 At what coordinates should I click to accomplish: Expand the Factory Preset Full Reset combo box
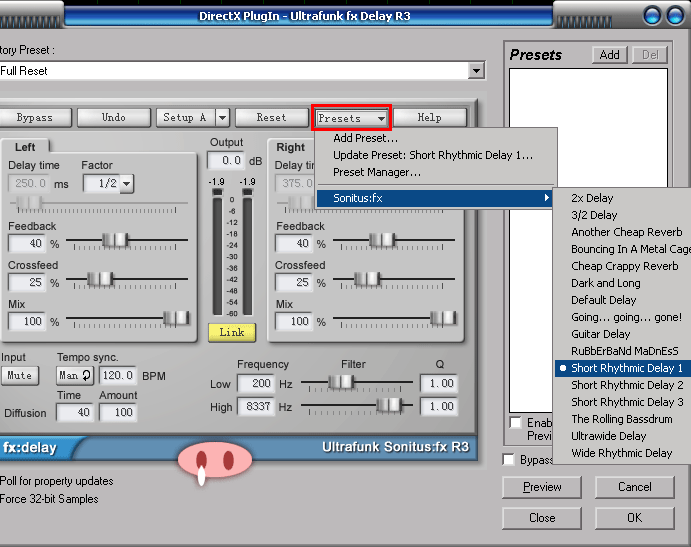pos(476,71)
